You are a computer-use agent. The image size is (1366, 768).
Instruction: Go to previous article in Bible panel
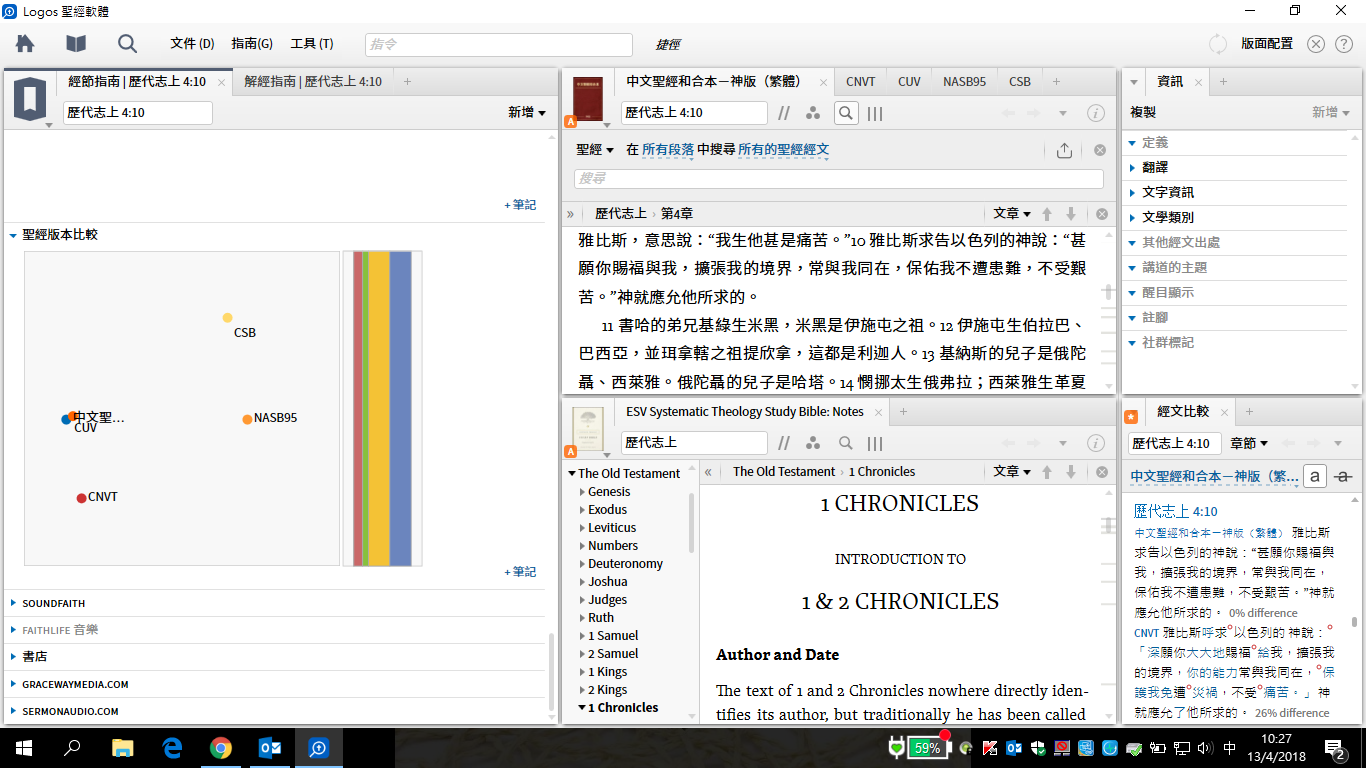coord(1048,214)
